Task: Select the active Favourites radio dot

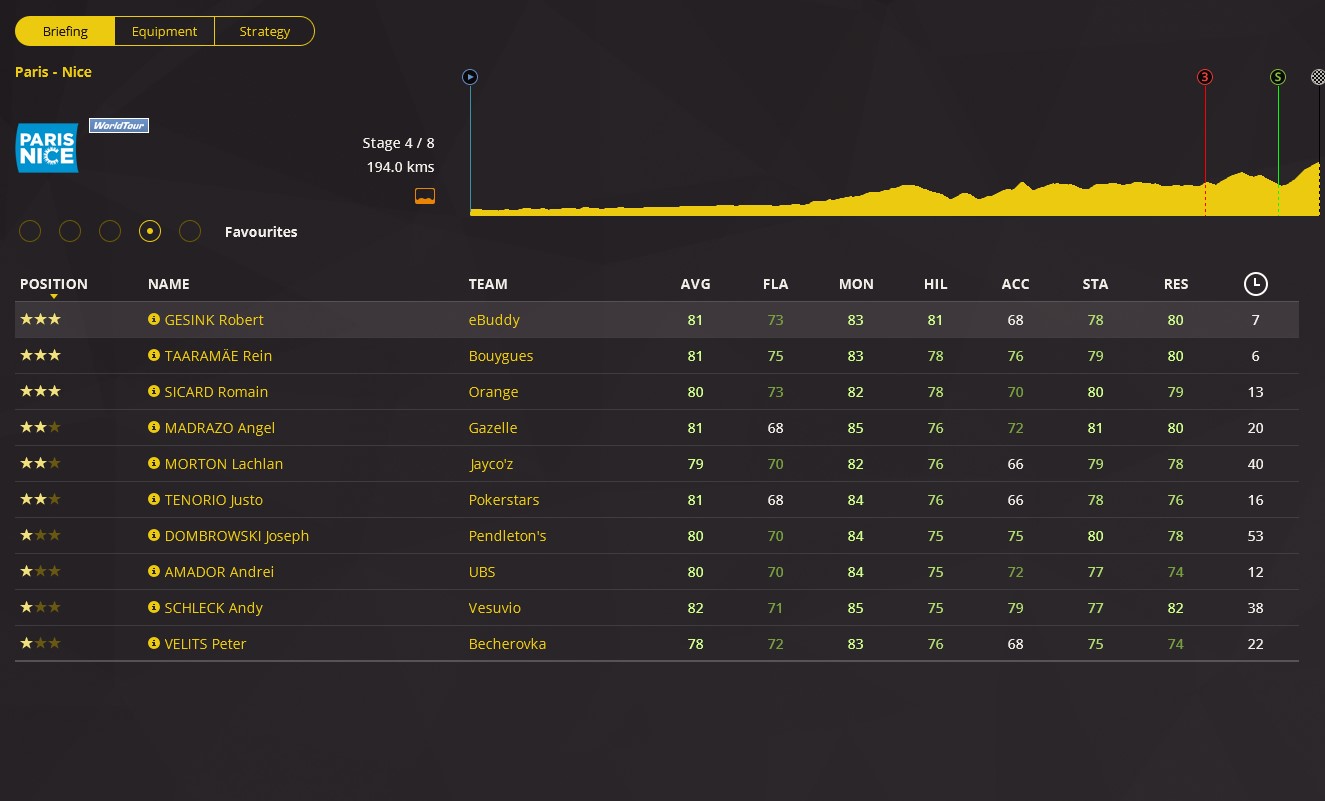Action: point(150,231)
